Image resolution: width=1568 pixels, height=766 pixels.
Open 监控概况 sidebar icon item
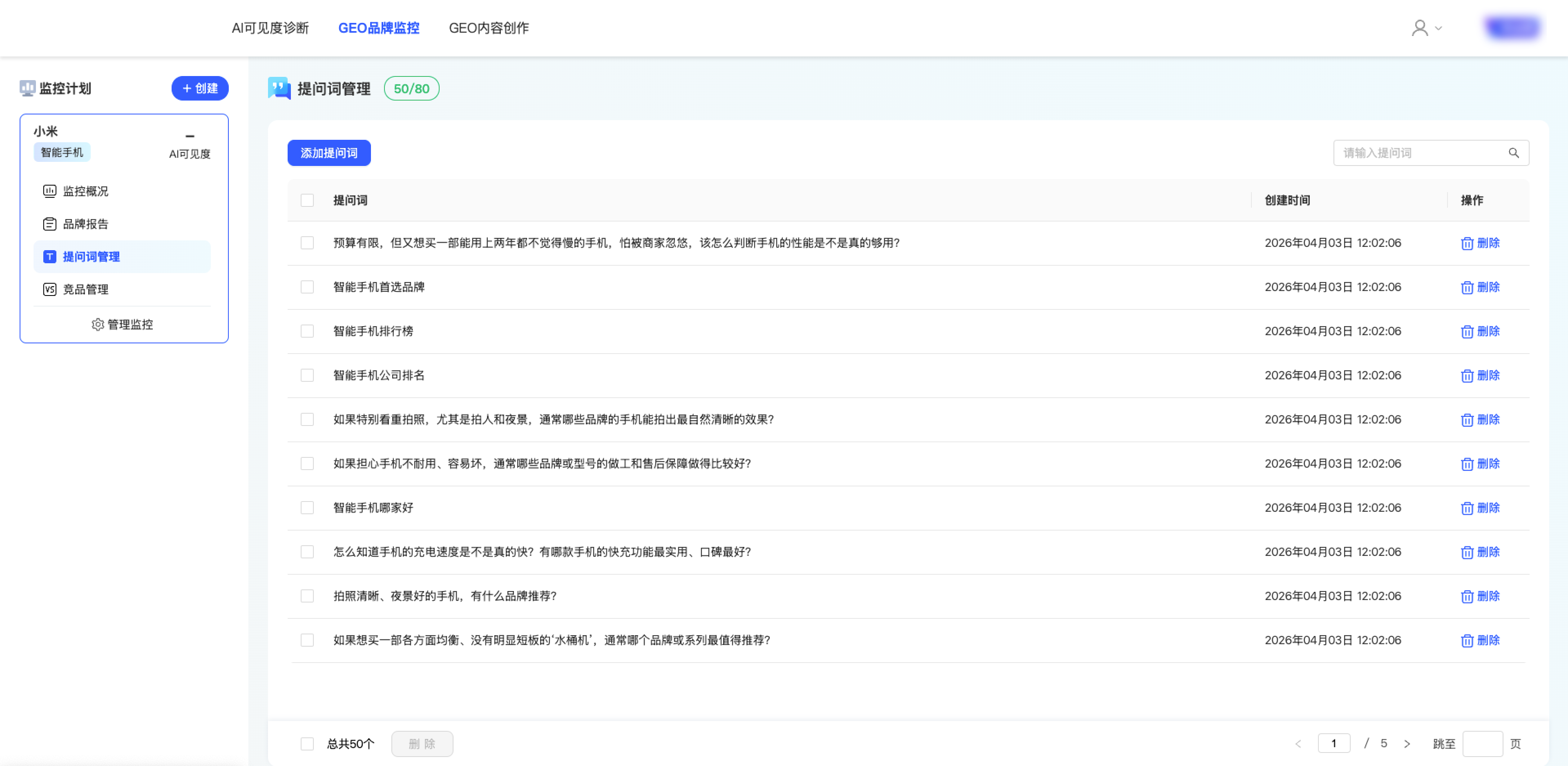tap(50, 191)
